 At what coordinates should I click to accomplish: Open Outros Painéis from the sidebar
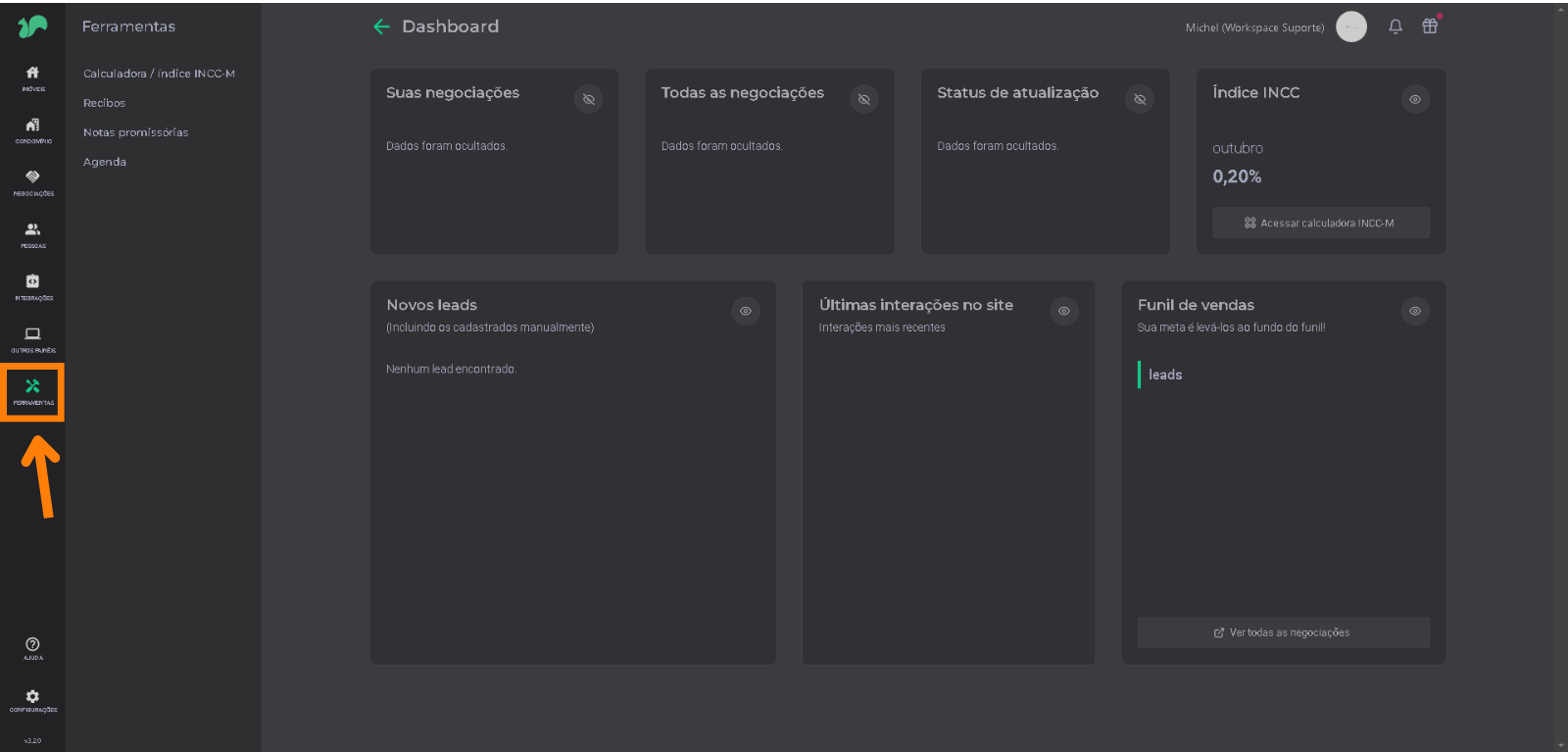coord(32,339)
